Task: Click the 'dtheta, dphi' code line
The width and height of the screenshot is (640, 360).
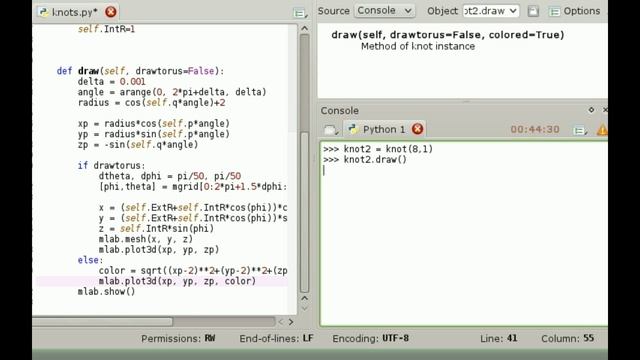Action: pyautogui.click(x=170, y=176)
